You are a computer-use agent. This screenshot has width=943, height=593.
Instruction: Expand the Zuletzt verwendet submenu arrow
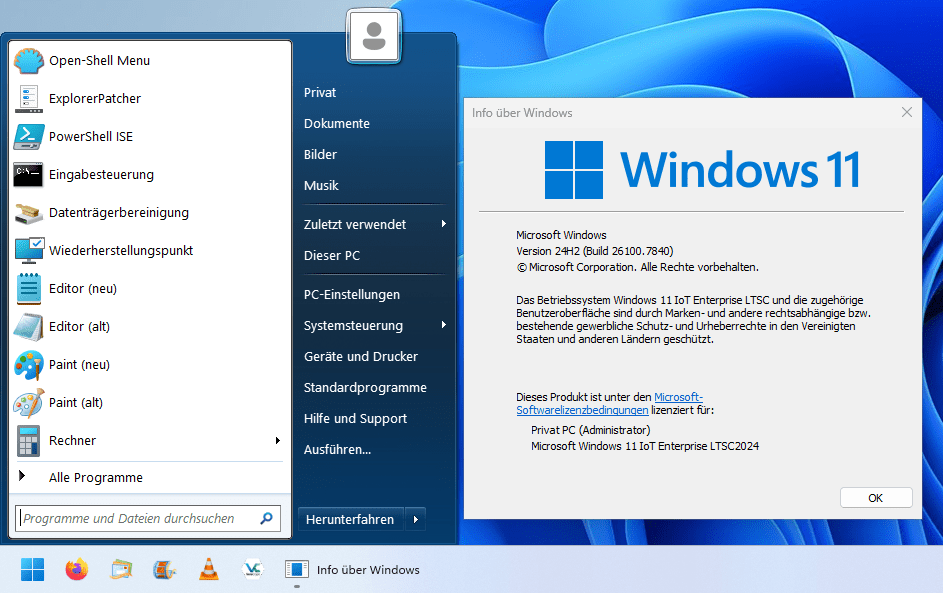point(444,224)
